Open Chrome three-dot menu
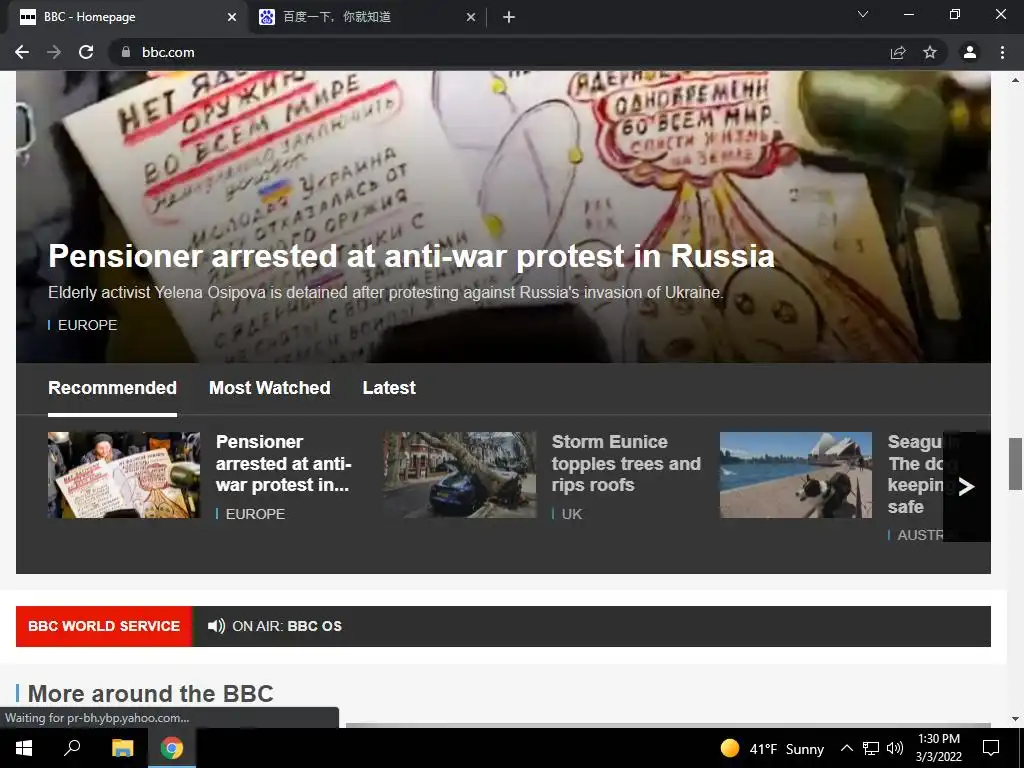The width and height of the screenshot is (1024, 768). click(1002, 52)
